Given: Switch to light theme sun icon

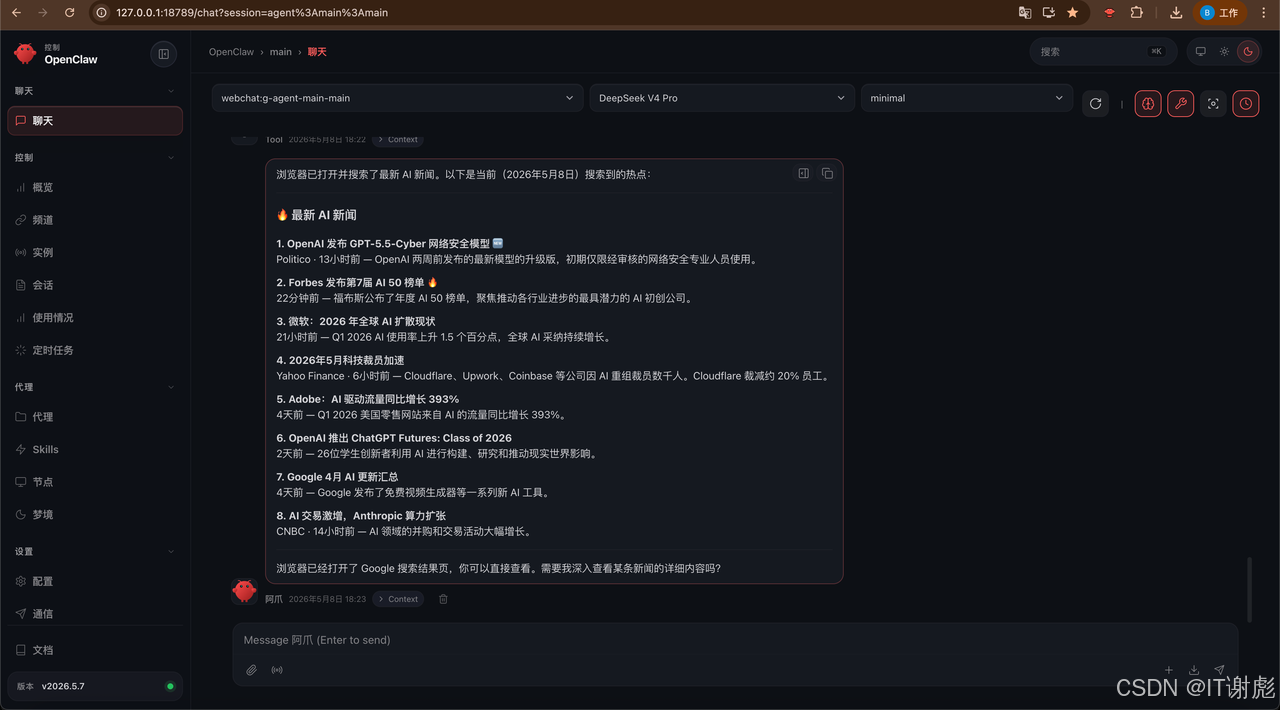Looking at the screenshot, I should tap(1224, 52).
